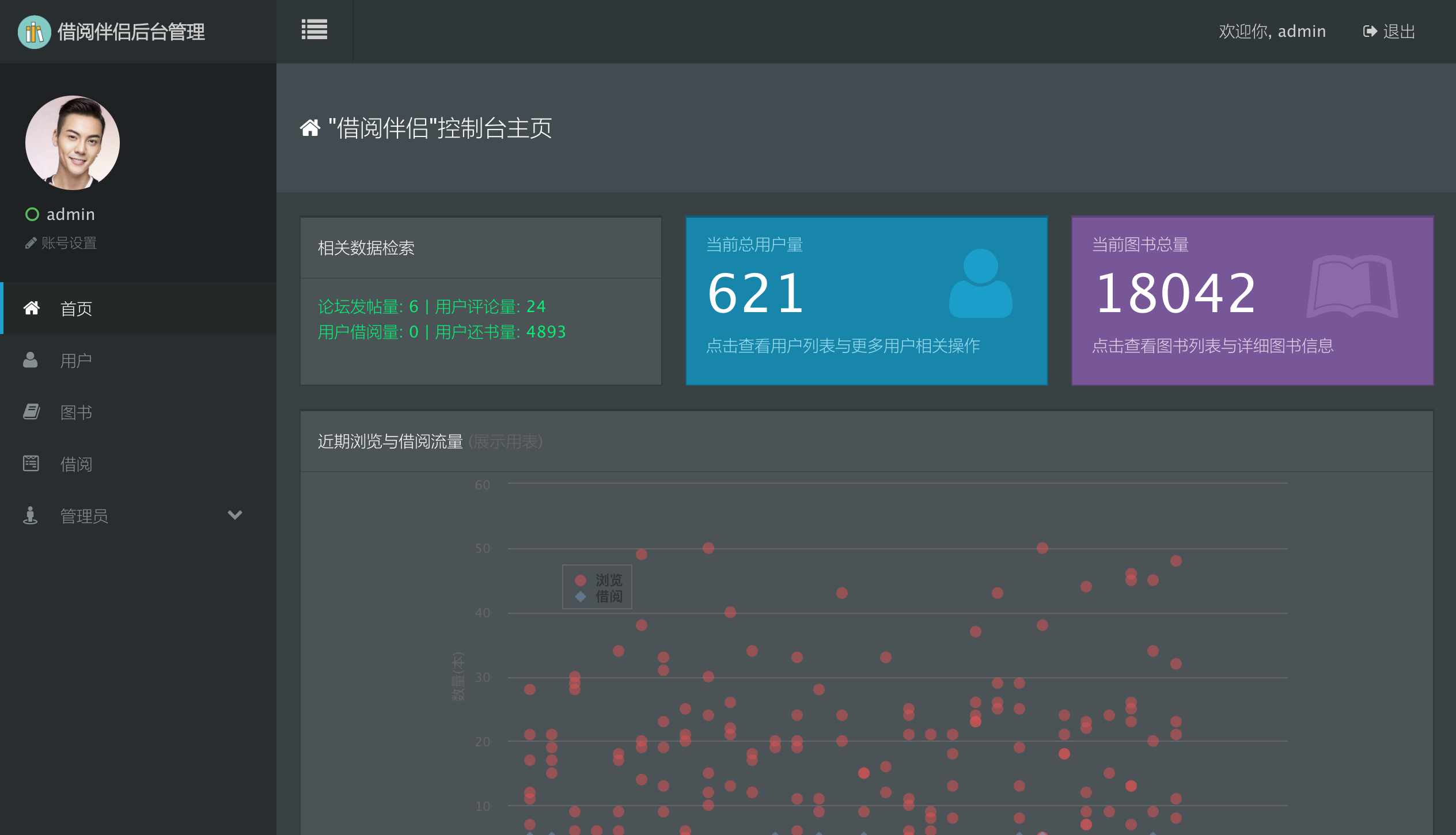
Task: Click the logout arrow icon
Action: pos(1370,31)
